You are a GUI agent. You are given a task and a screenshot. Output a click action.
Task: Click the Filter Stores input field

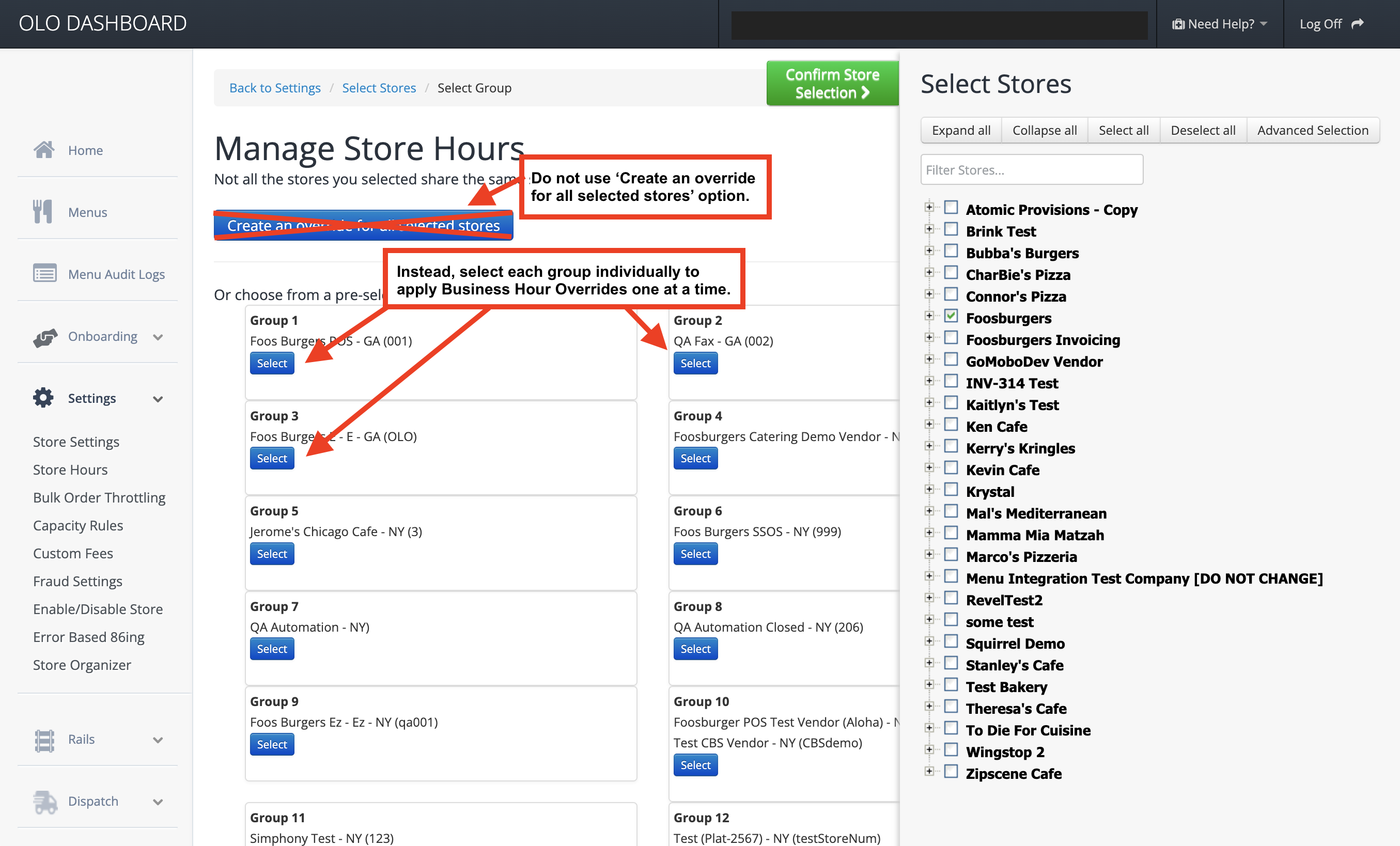pos(1032,169)
